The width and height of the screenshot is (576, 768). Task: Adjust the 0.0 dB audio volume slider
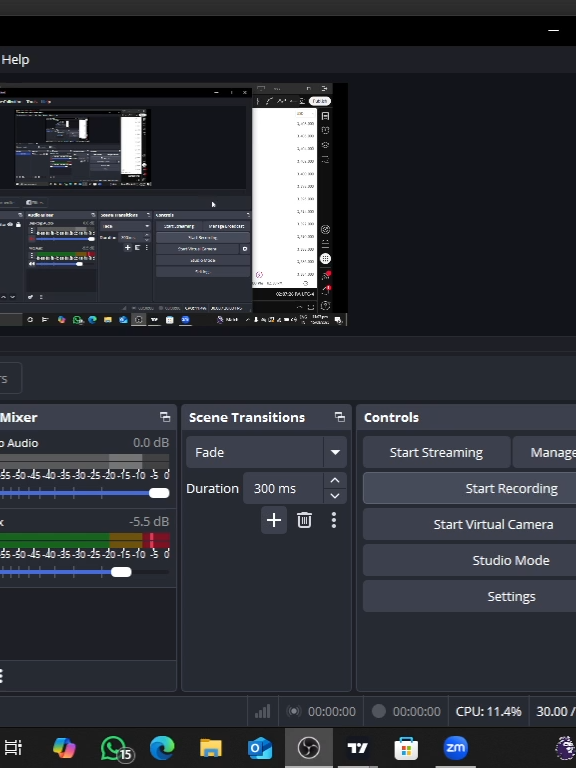(x=159, y=493)
